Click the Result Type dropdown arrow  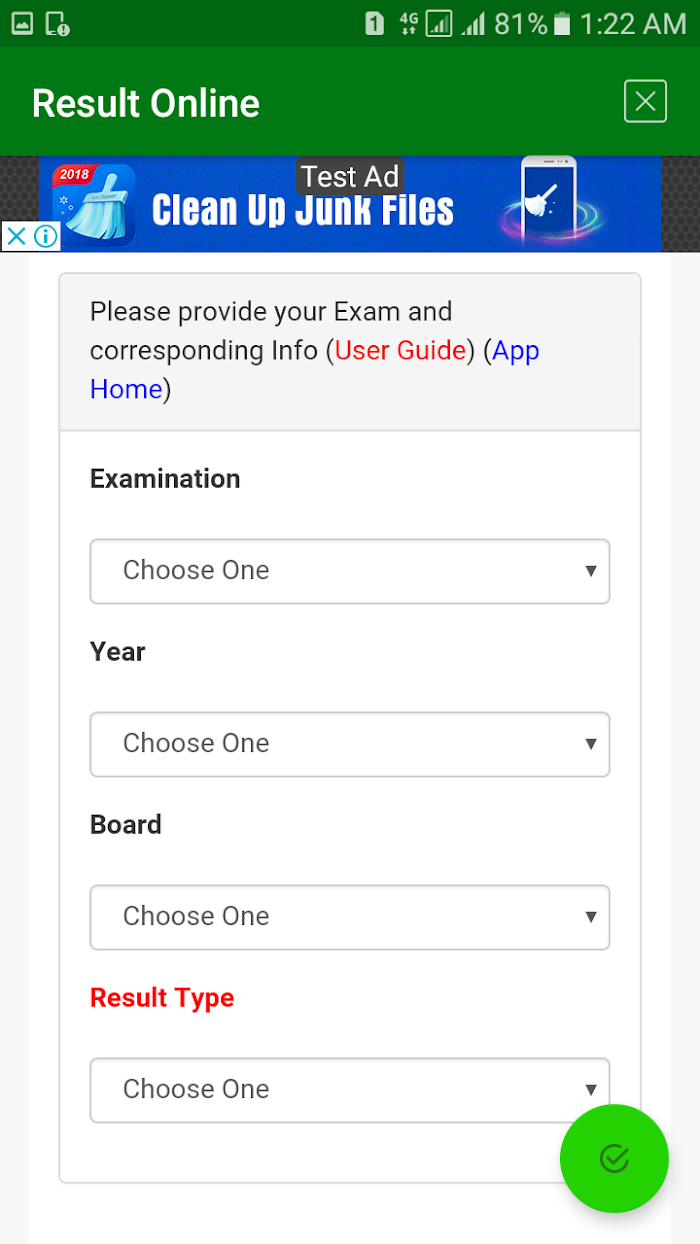591,1090
